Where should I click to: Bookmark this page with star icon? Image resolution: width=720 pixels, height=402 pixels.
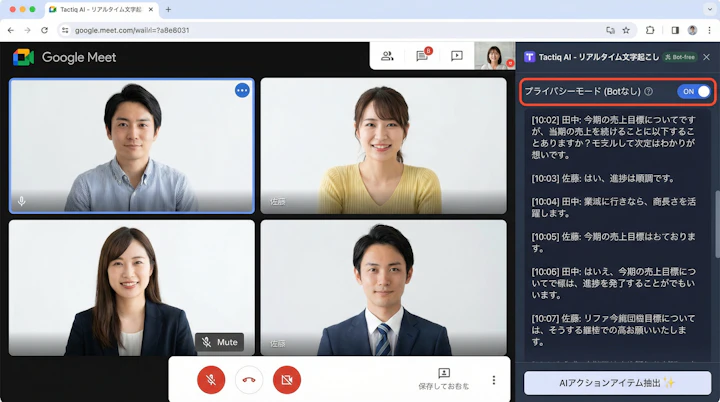click(x=626, y=30)
